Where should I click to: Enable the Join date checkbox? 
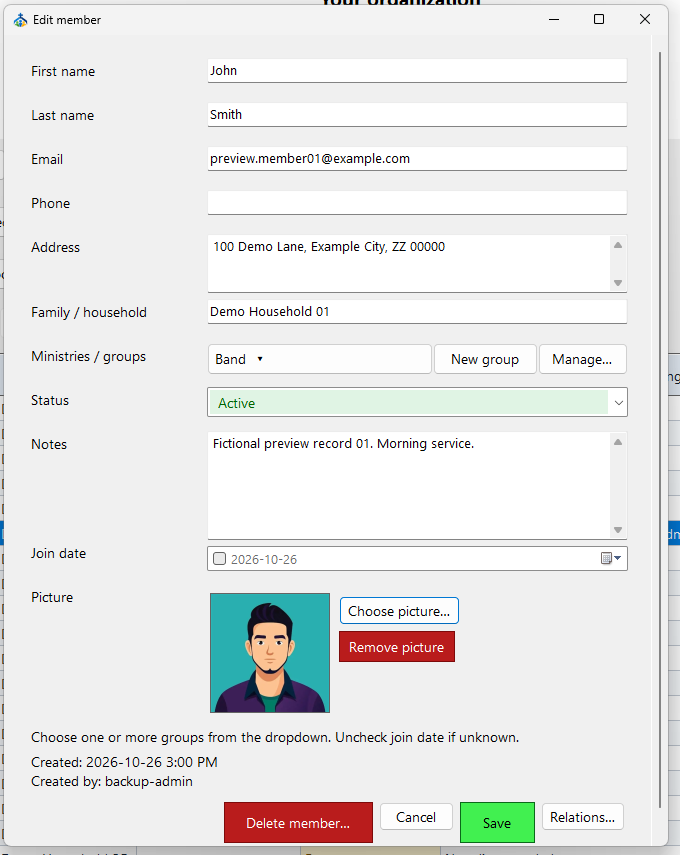pos(219,559)
